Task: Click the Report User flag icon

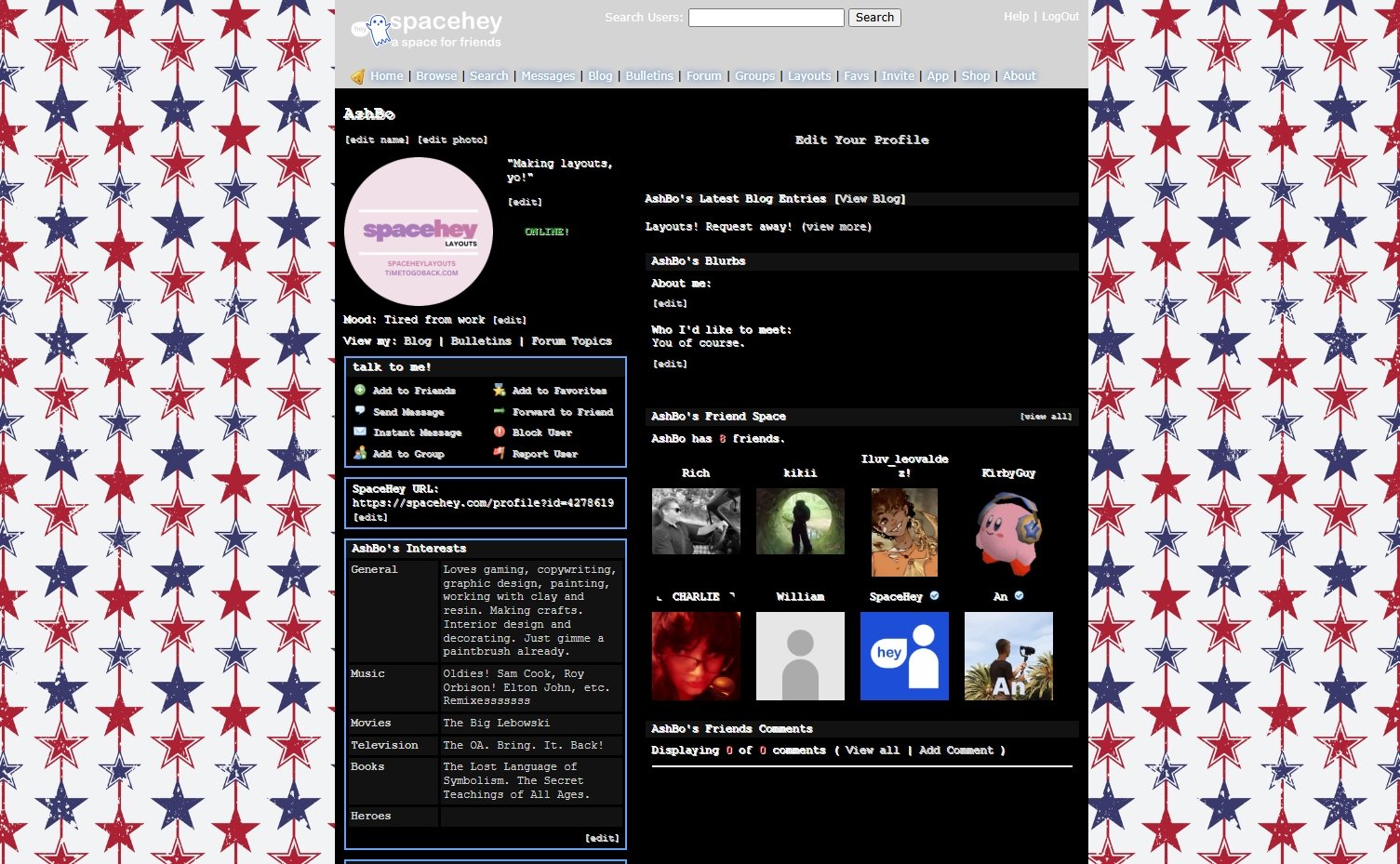Action: [500, 453]
